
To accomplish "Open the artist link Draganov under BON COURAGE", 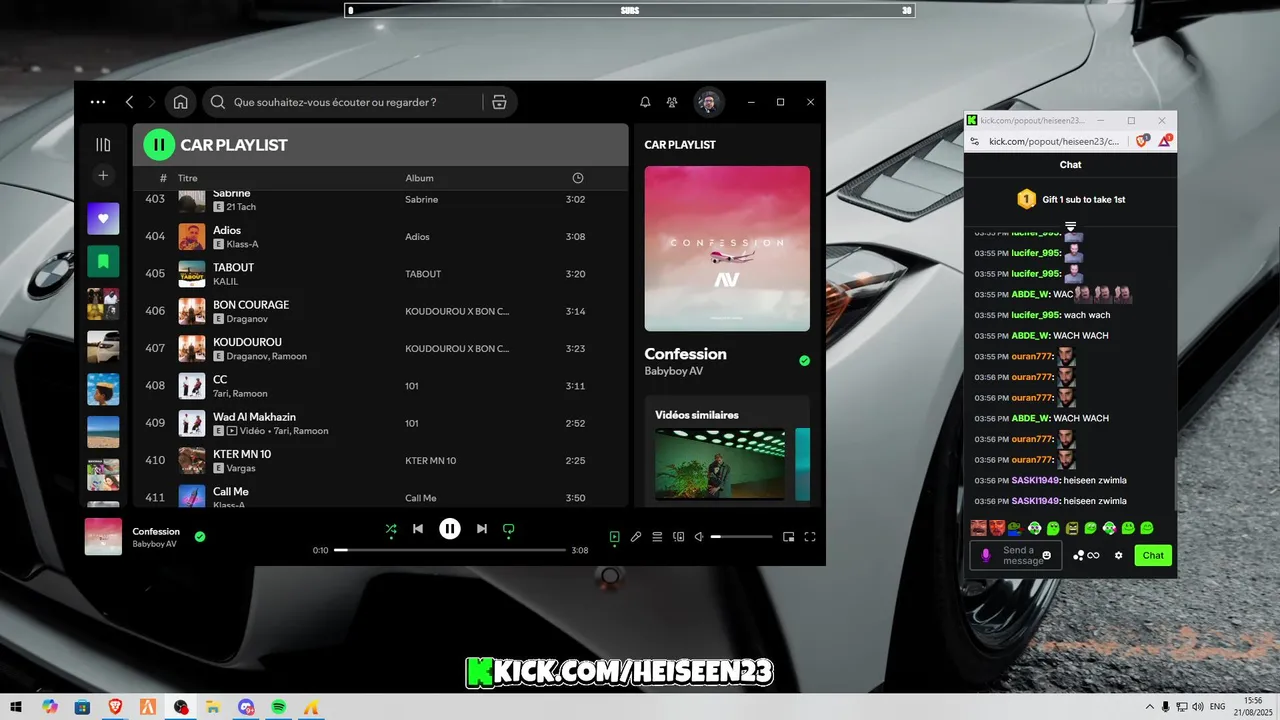I will 247,319.
